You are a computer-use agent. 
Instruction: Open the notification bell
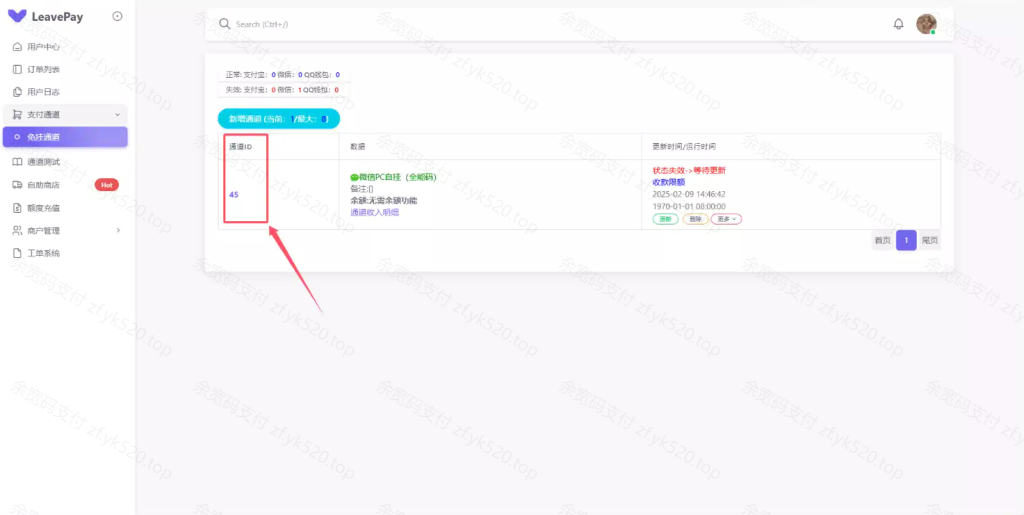[x=898, y=23]
